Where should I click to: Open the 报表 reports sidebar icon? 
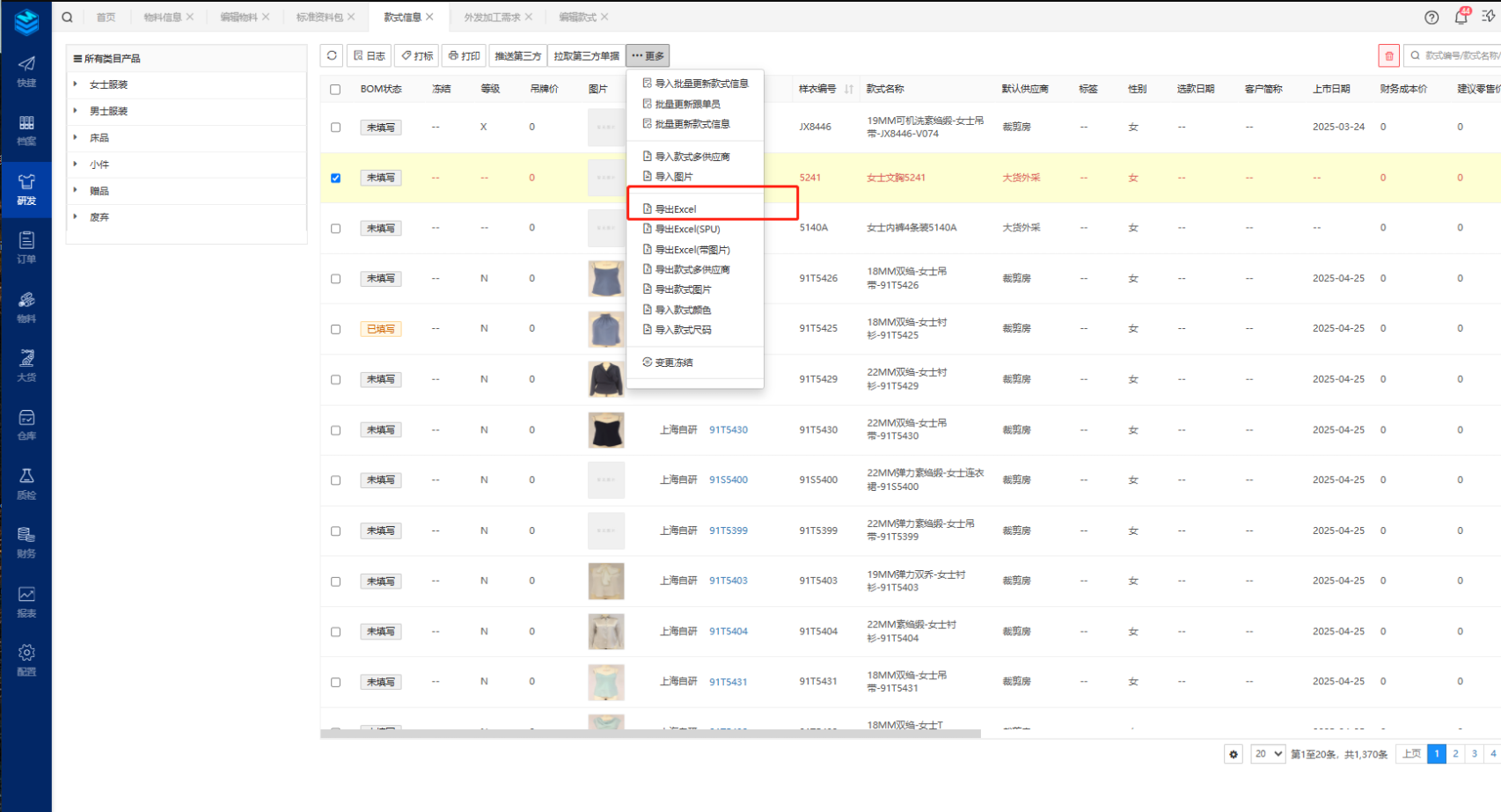(x=26, y=601)
